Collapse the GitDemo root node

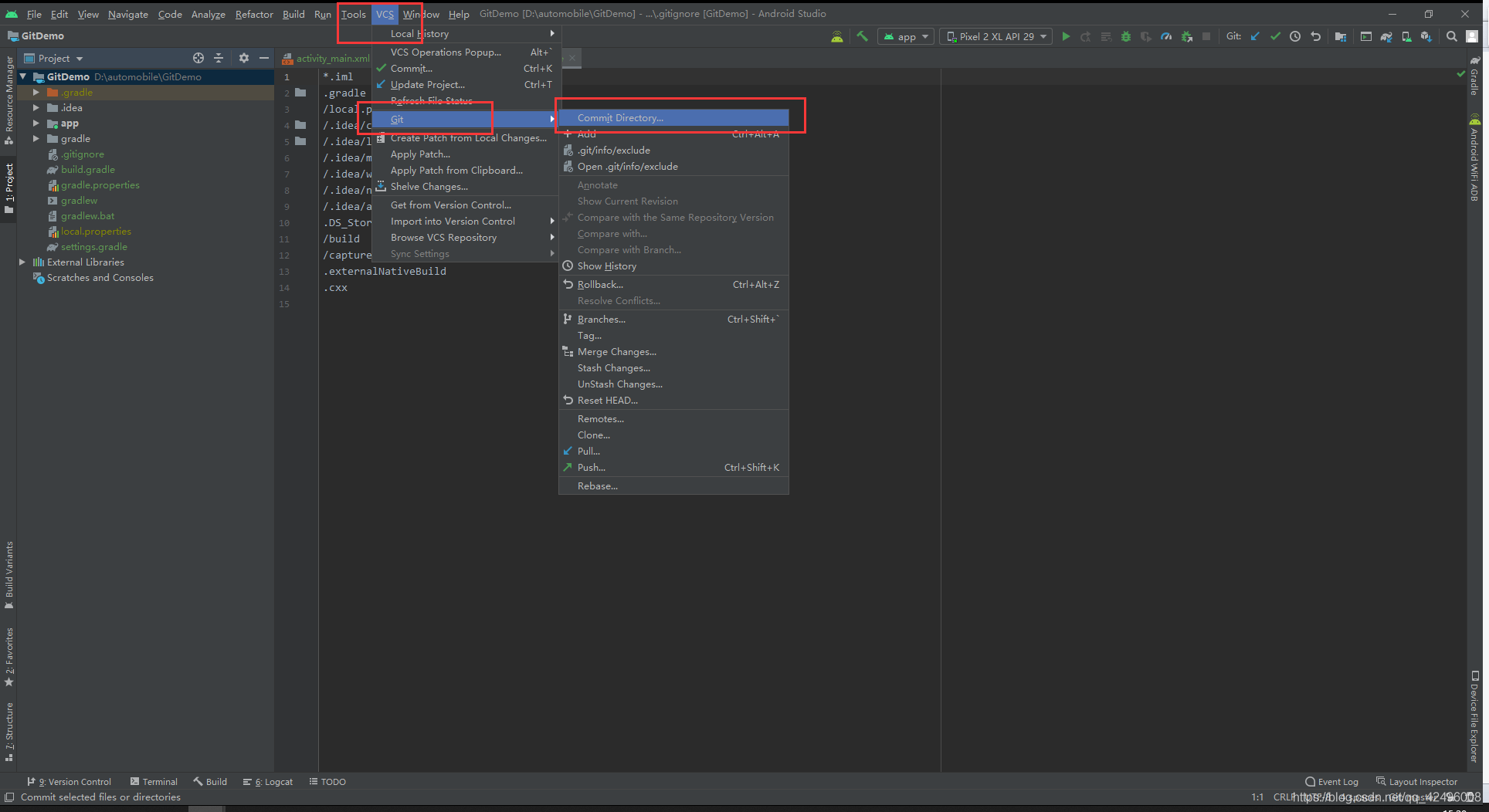click(23, 76)
